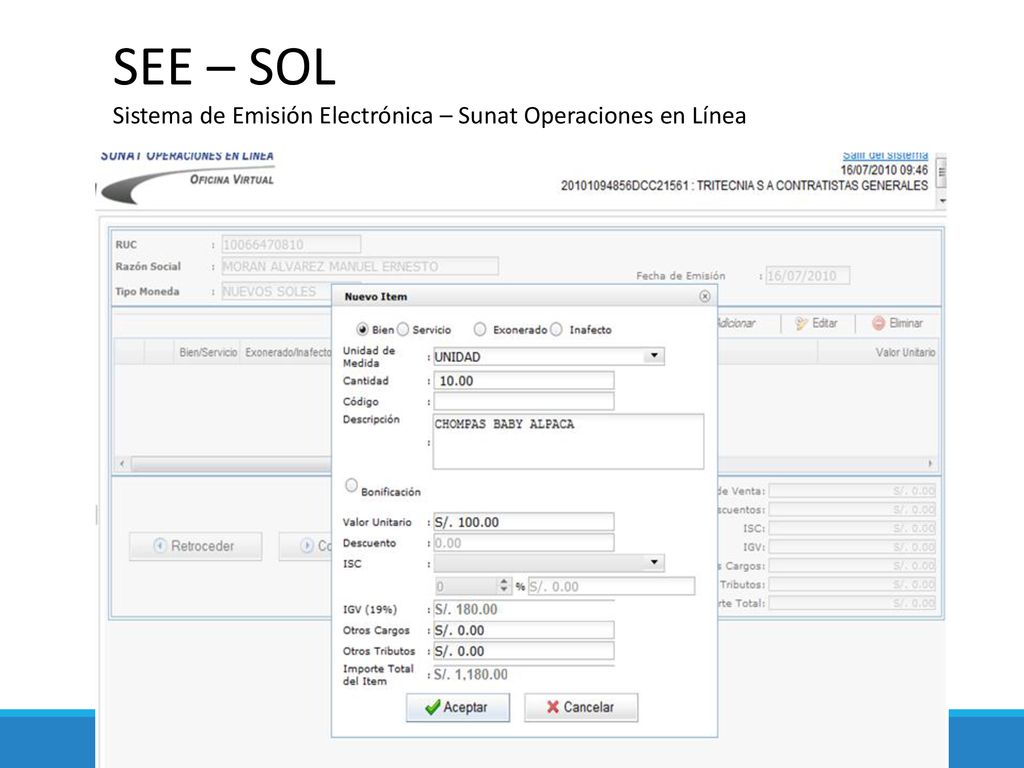This screenshot has height=768, width=1024.
Task: Open the Unidad de Medida dropdown
Action: (653, 356)
